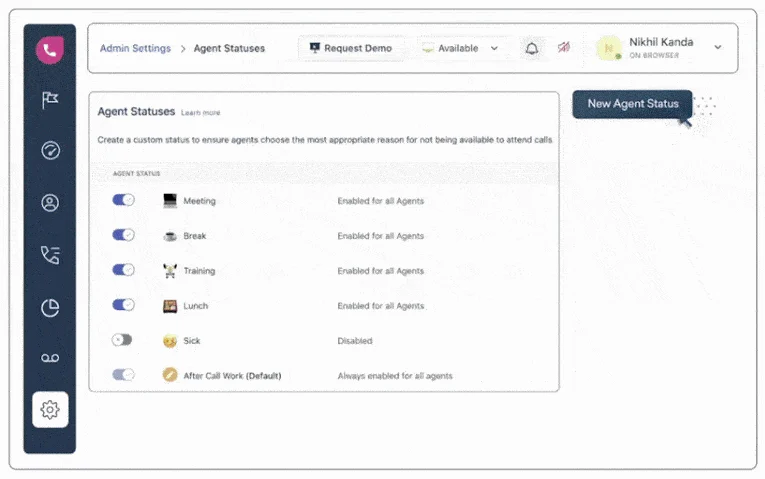The width and height of the screenshot is (765, 479).
Task: Open the pie chart reports icon
Action: click(x=50, y=308)
